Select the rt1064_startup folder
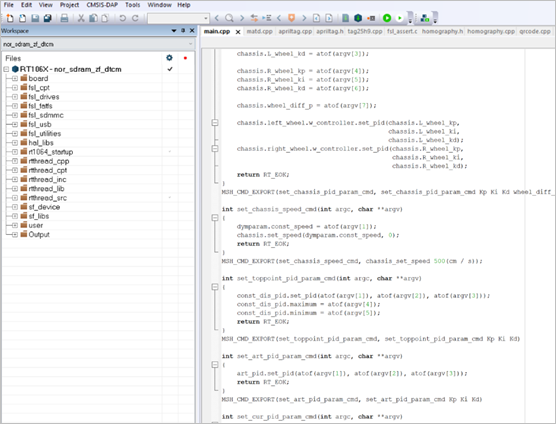The image size is (556, 424). point(51,152)
